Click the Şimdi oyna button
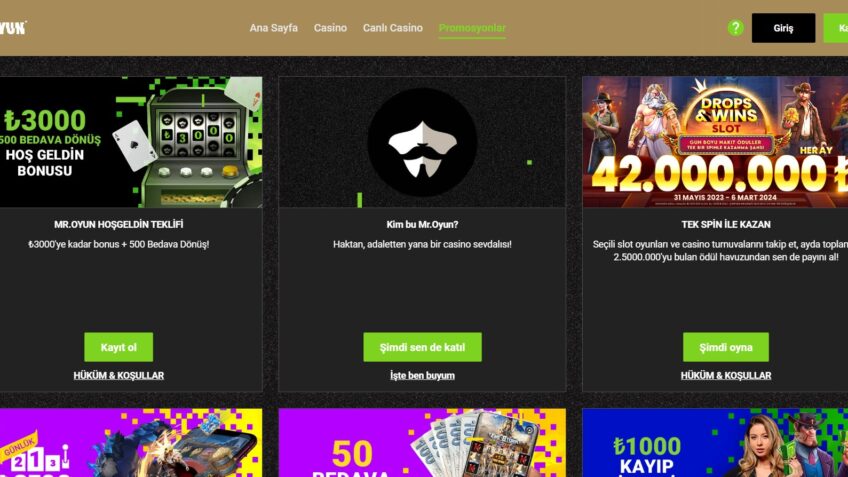The height and width of the screenshot is (477, 848). click(x=726, y=347)
